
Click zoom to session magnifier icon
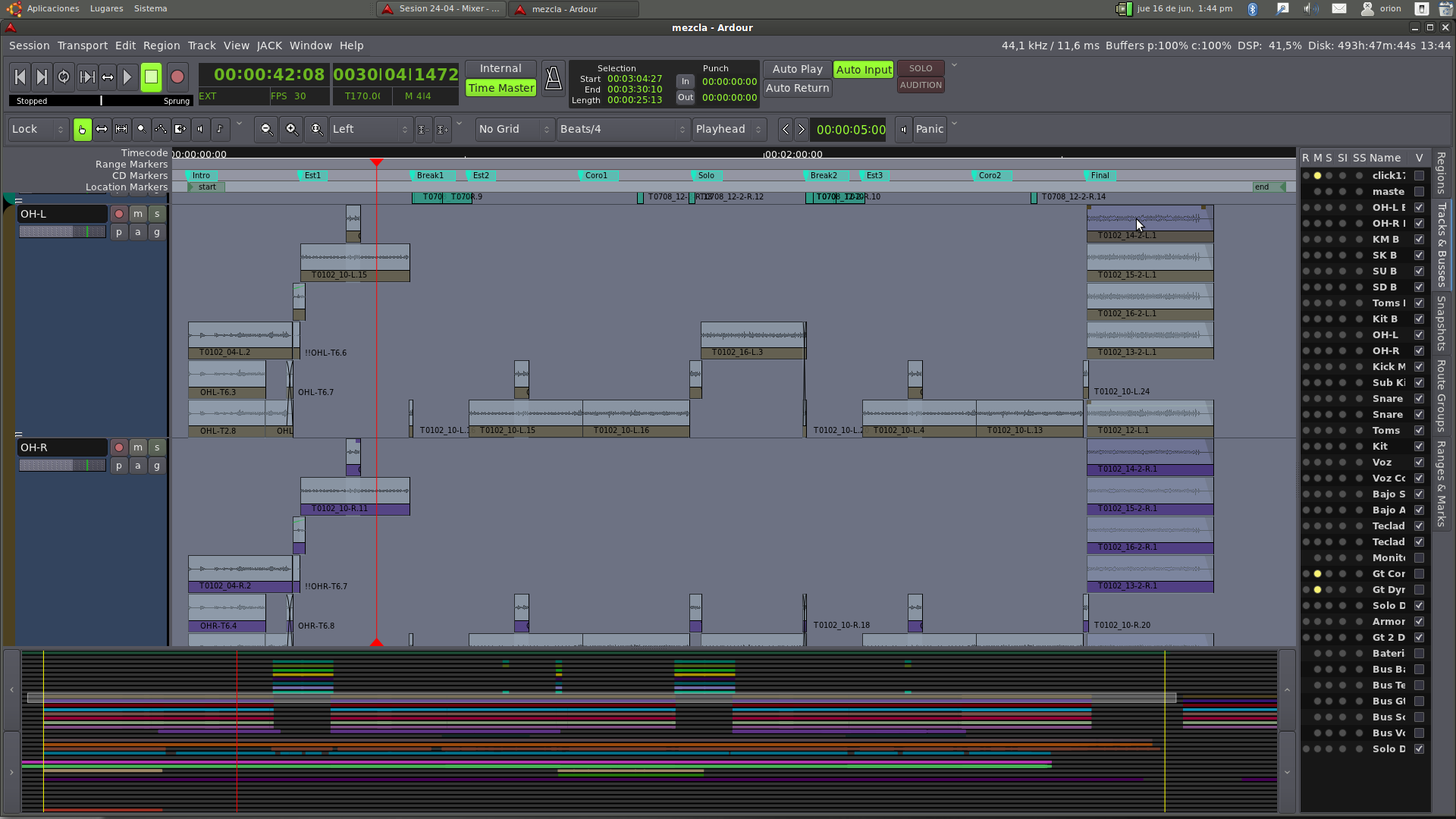pos(316,129)
